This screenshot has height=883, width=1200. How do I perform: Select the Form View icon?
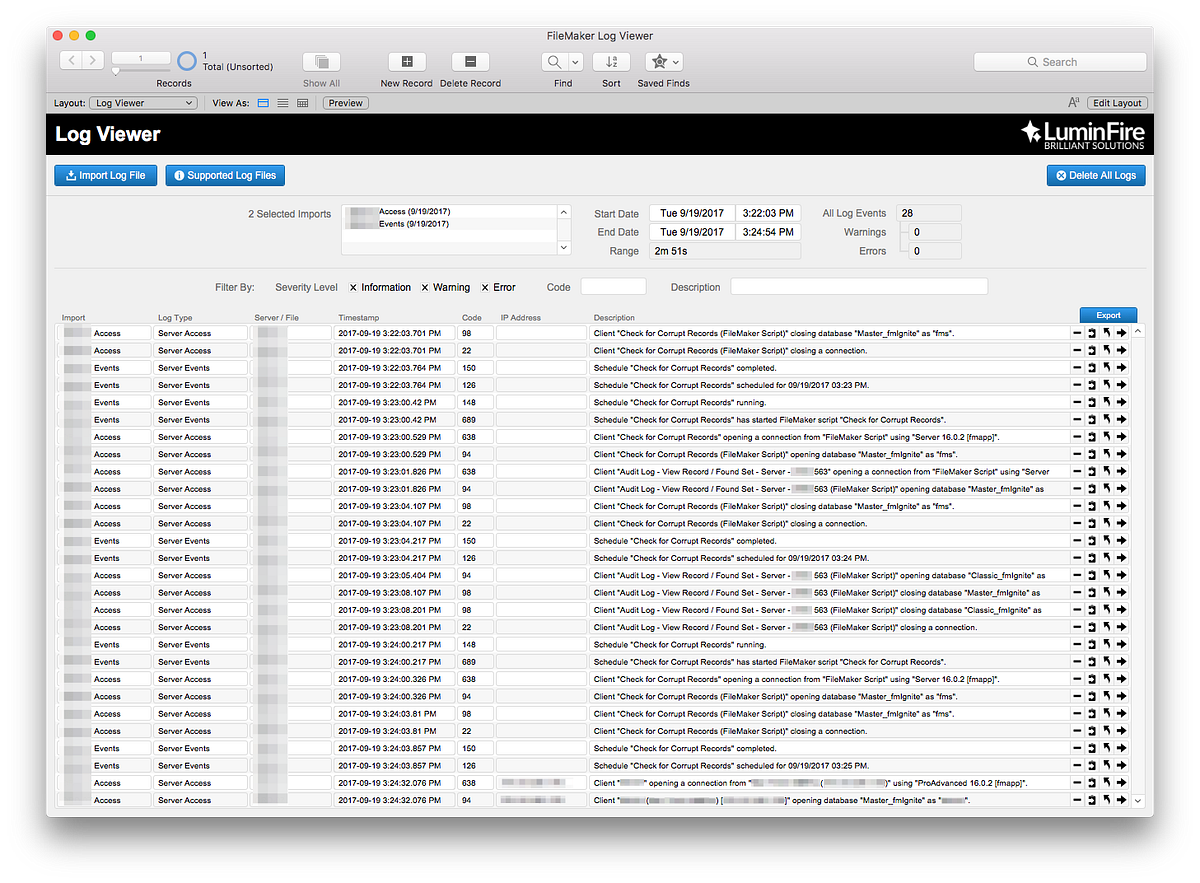[x=261, y=102]
